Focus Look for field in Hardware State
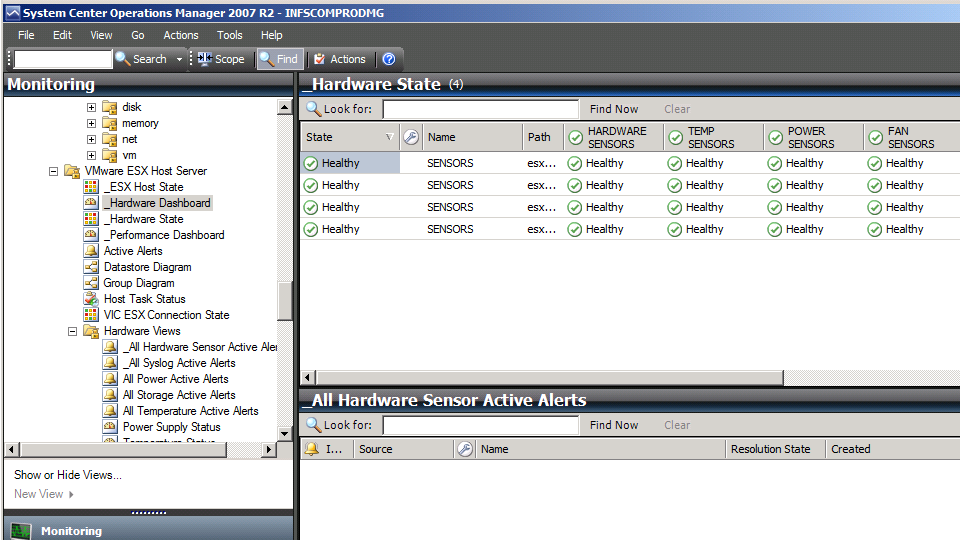This screenshot has width=960, height=540. pos(481,109)
